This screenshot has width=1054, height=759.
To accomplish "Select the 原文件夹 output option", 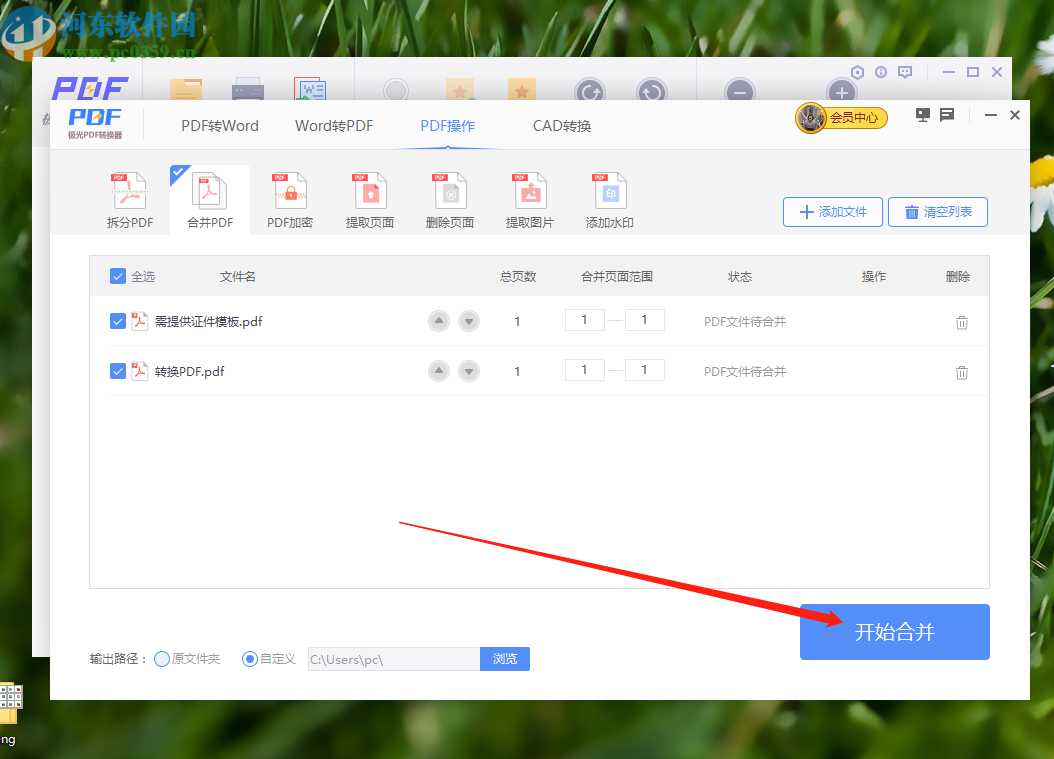I will pyautogui.click(x=160, y=659).
